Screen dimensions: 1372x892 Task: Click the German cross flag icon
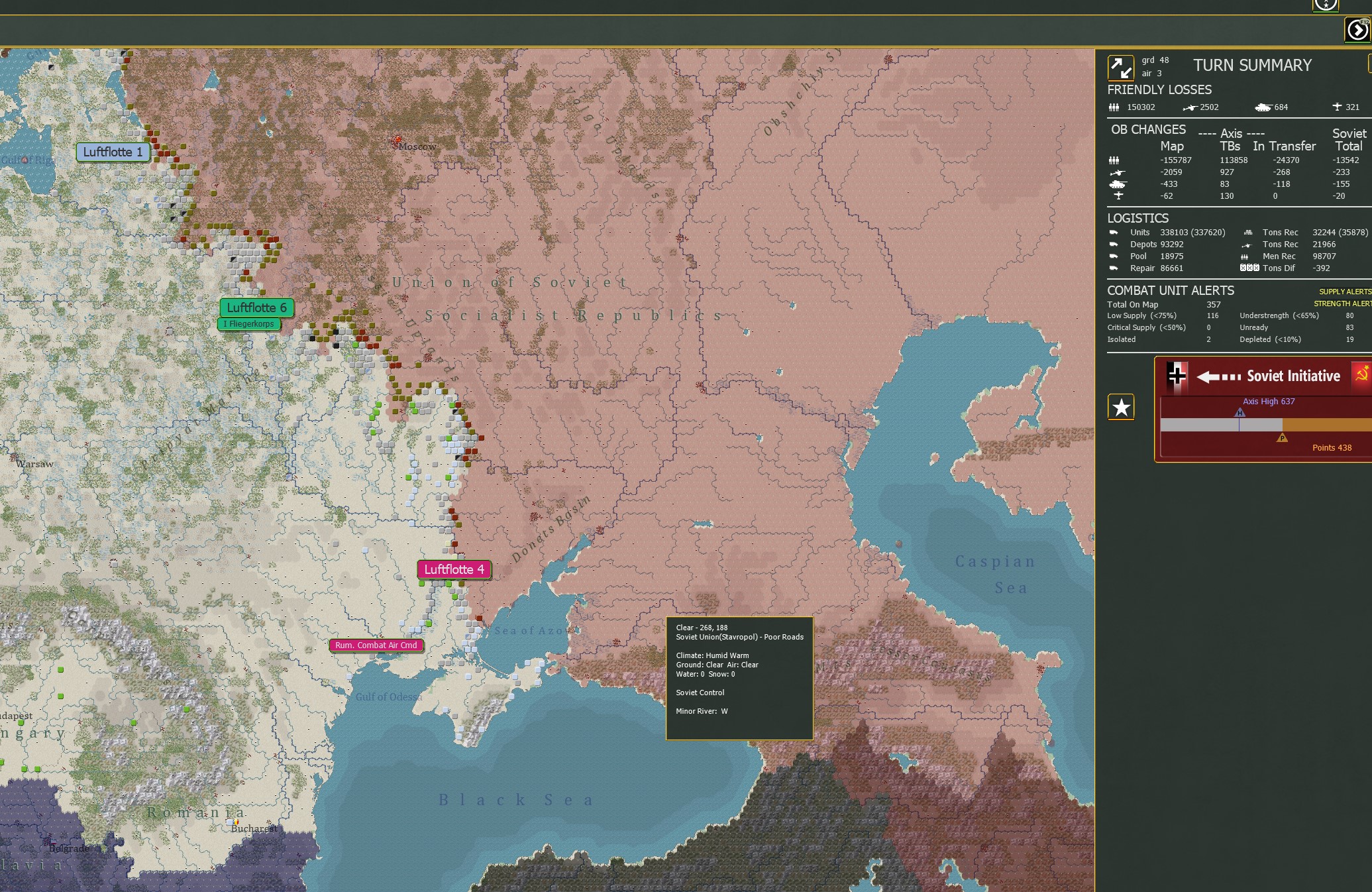pos(1177,376)
